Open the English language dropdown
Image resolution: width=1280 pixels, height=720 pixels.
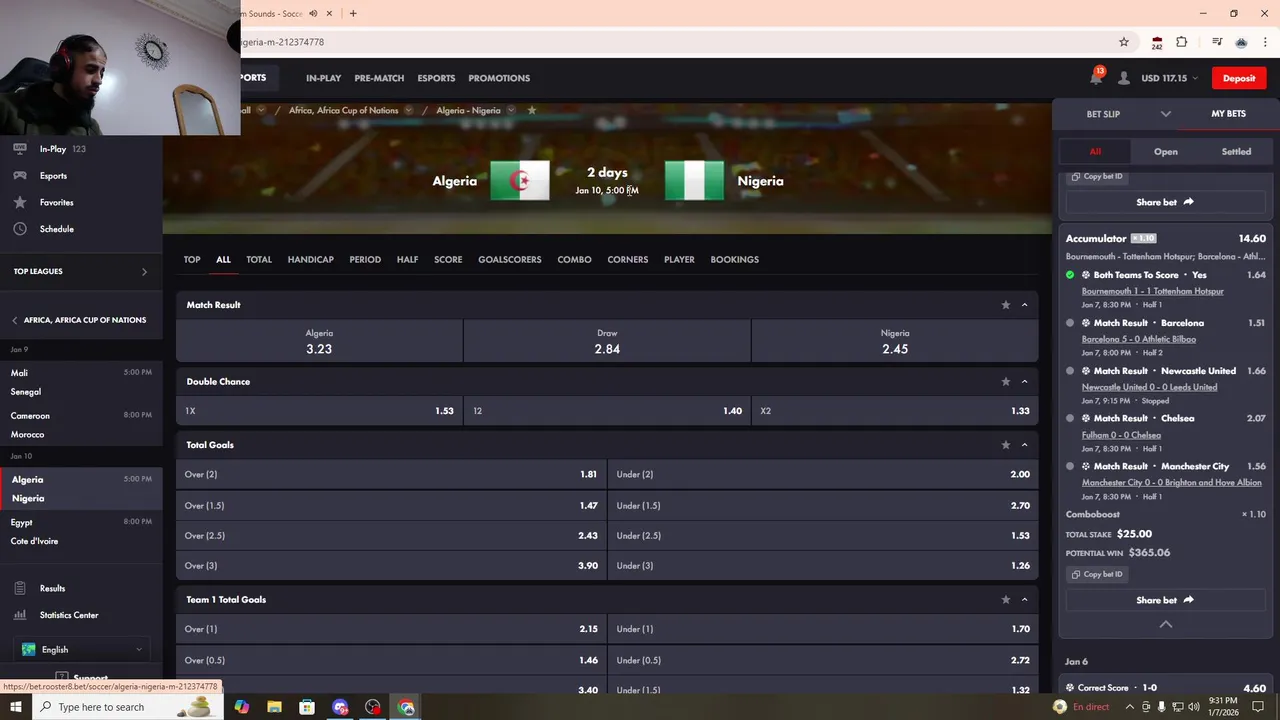81,649
